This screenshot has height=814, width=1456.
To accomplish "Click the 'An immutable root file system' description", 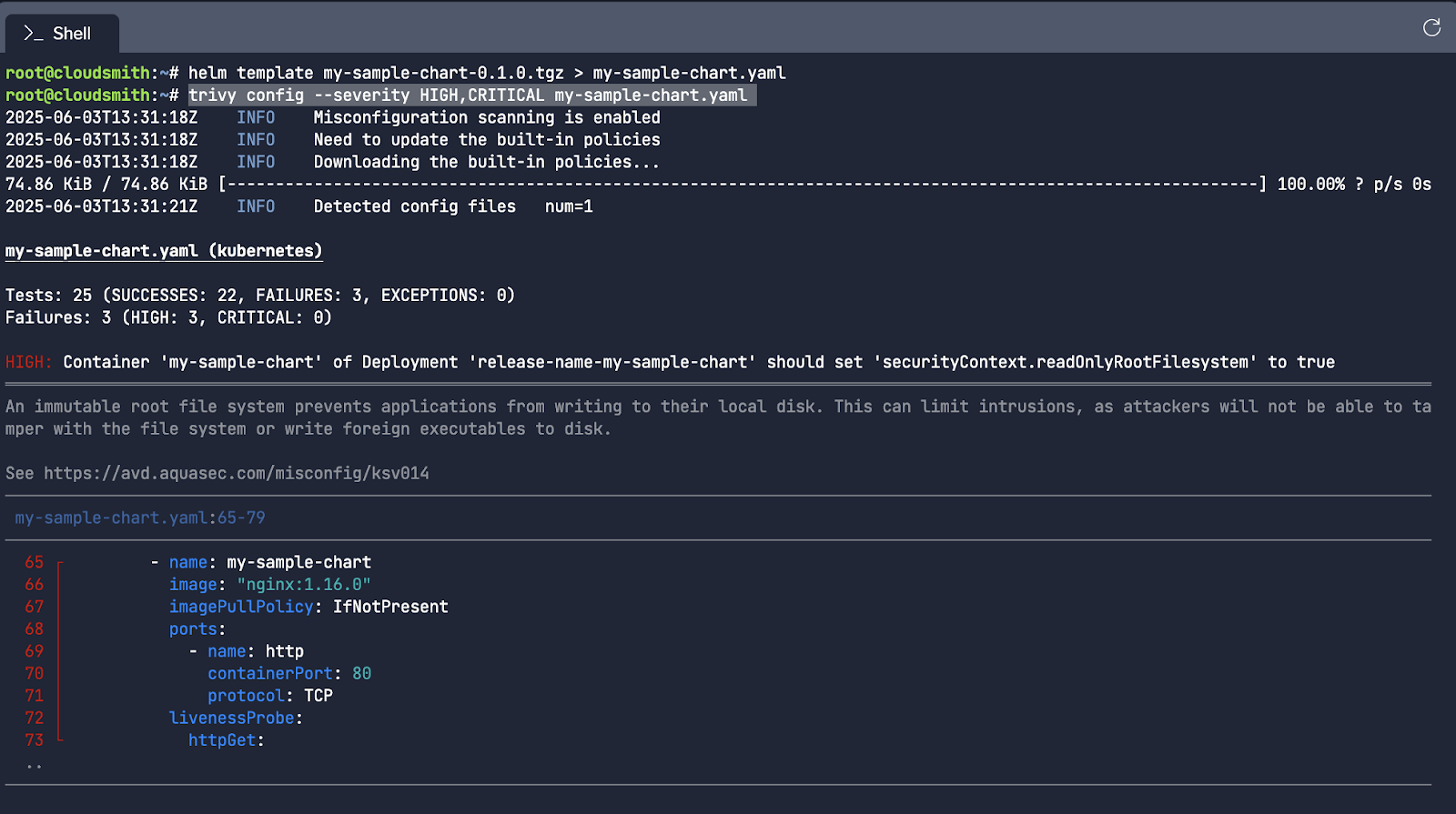I will click(x=718, y=417).
